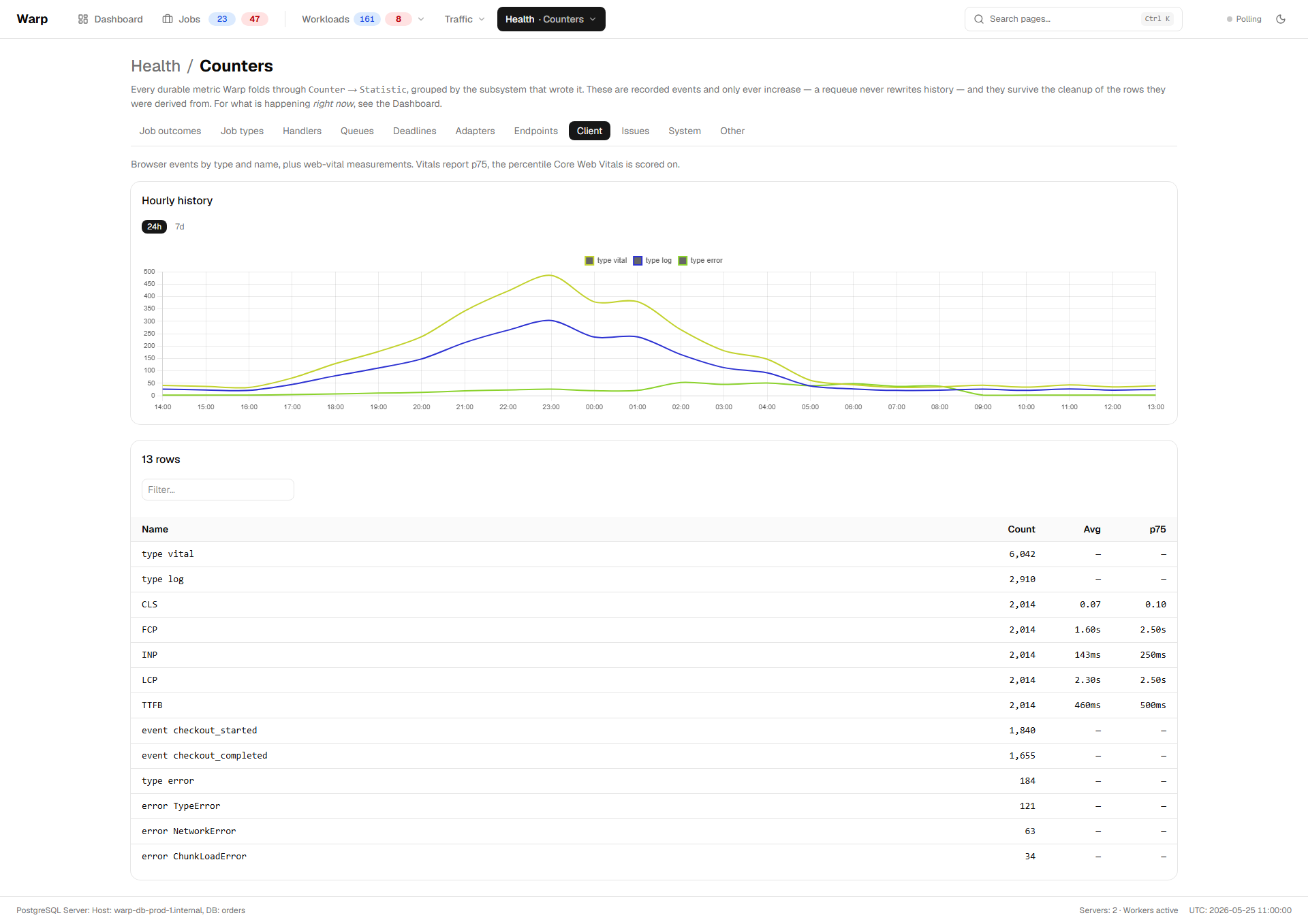Click the type log legend swatch
1308x924 pixels.
638,261
